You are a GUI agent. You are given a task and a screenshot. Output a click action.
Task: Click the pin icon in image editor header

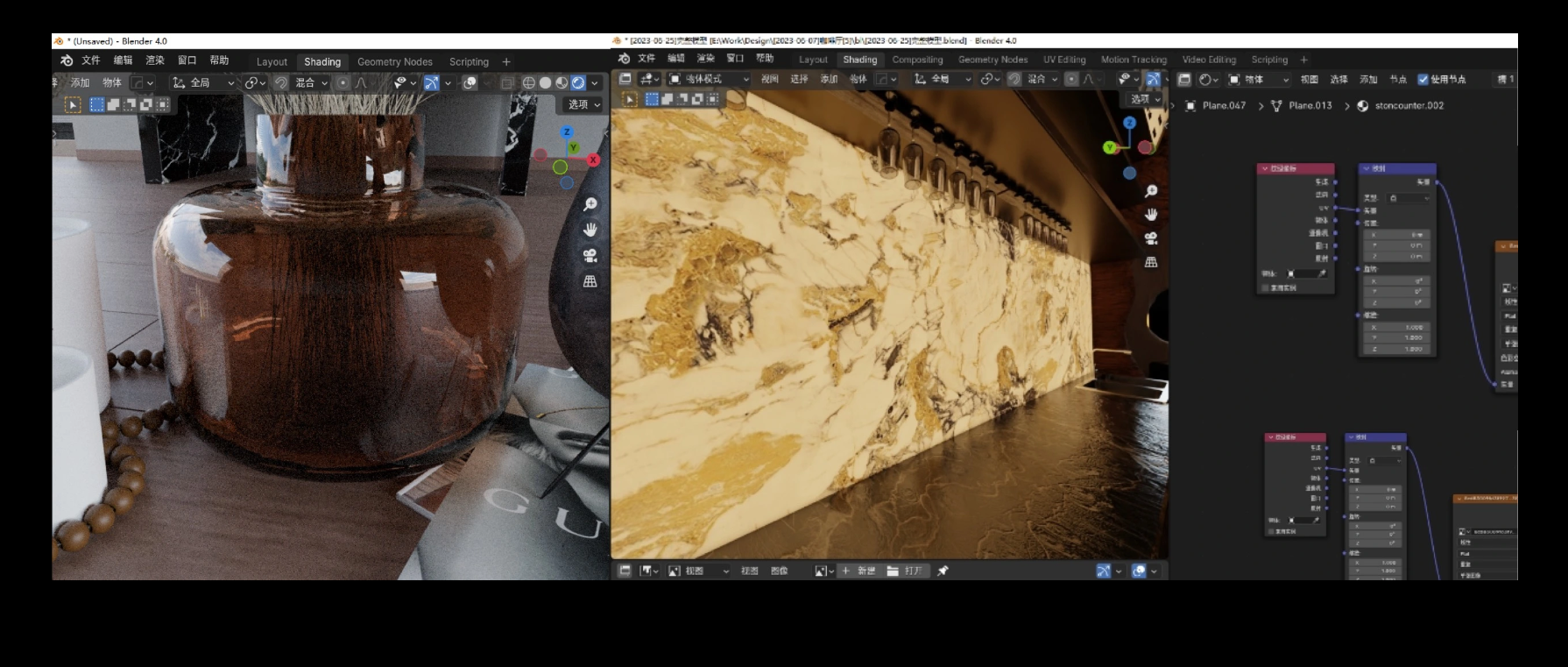pos(943,571)
